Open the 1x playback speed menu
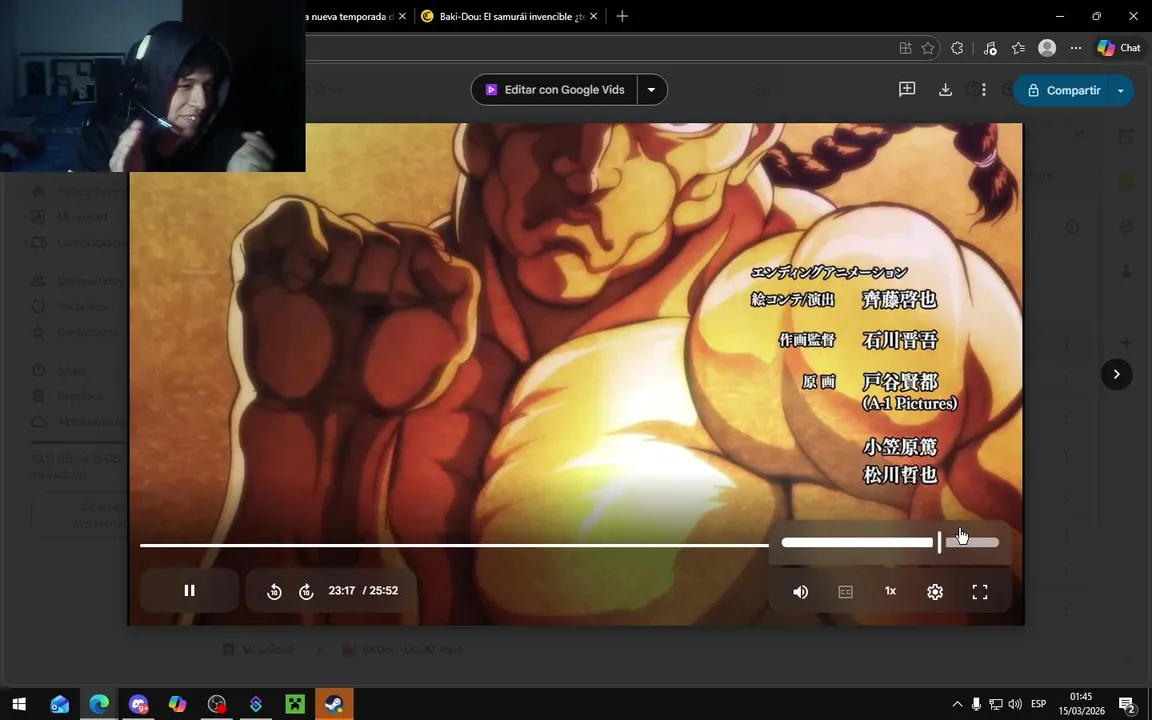This screenshot has width=1152, height=720. [890, 591]
